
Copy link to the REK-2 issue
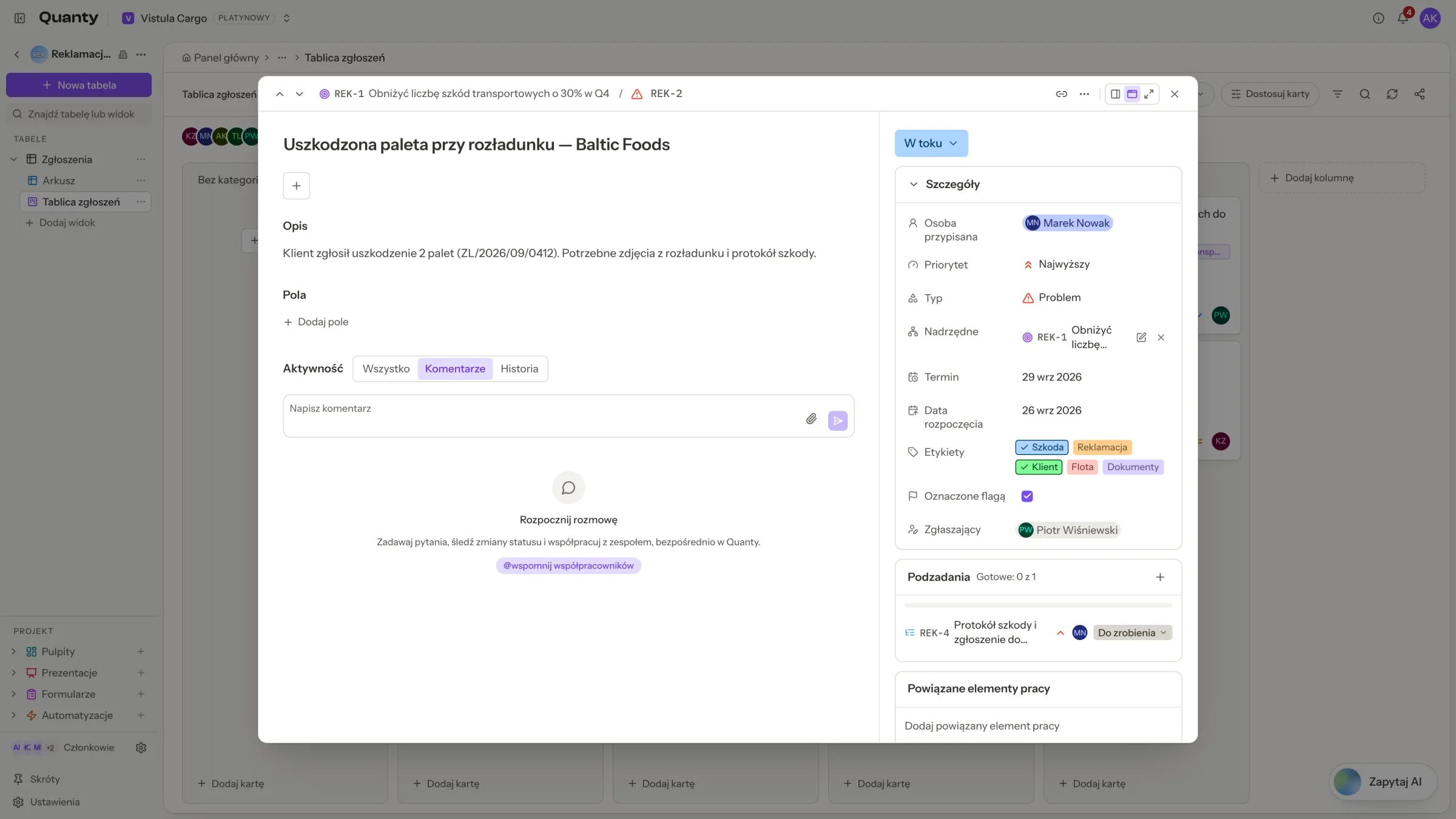(x=1061, y=94)
